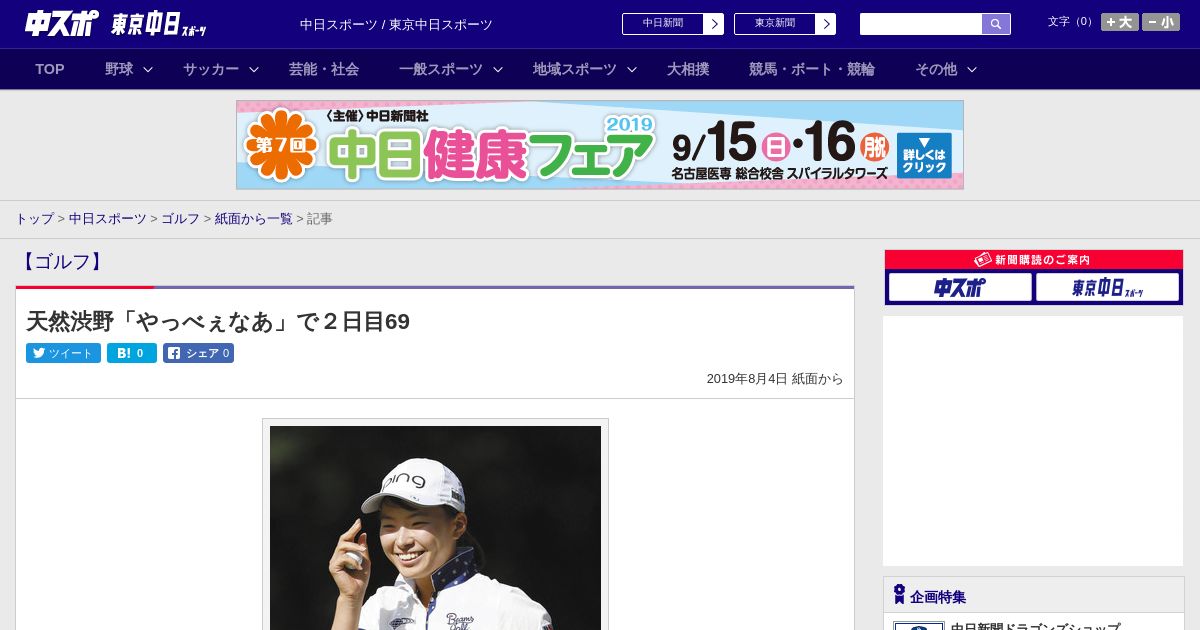The height and width of the screenshot is (630, 1200).
Task: Click the article headline 天然渋野「やっべぇなあ」
Action: pyautogui.click(x=218, y=321)
